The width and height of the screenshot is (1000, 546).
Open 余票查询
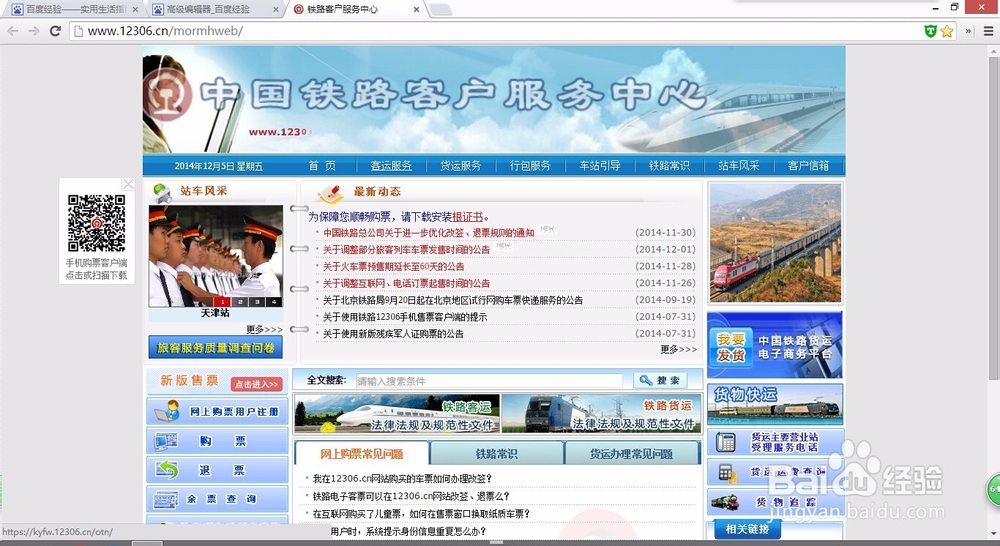coord(217,499)
